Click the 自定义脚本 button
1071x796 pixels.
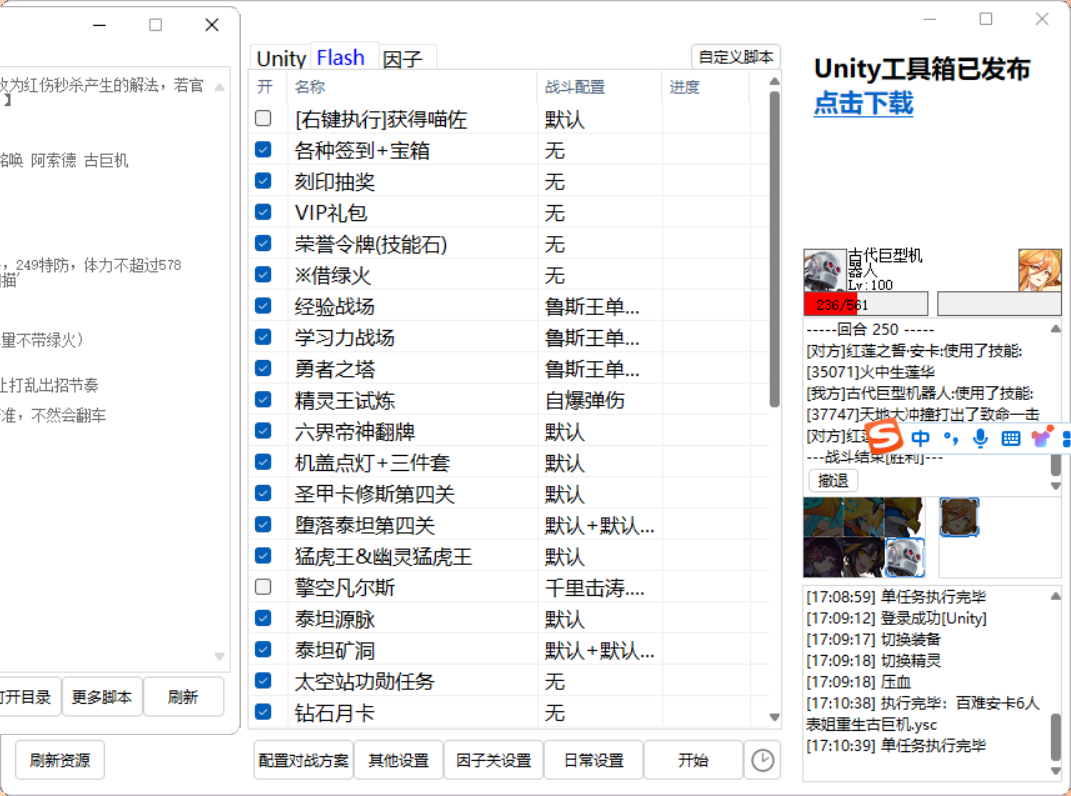[x=736, y=57]
